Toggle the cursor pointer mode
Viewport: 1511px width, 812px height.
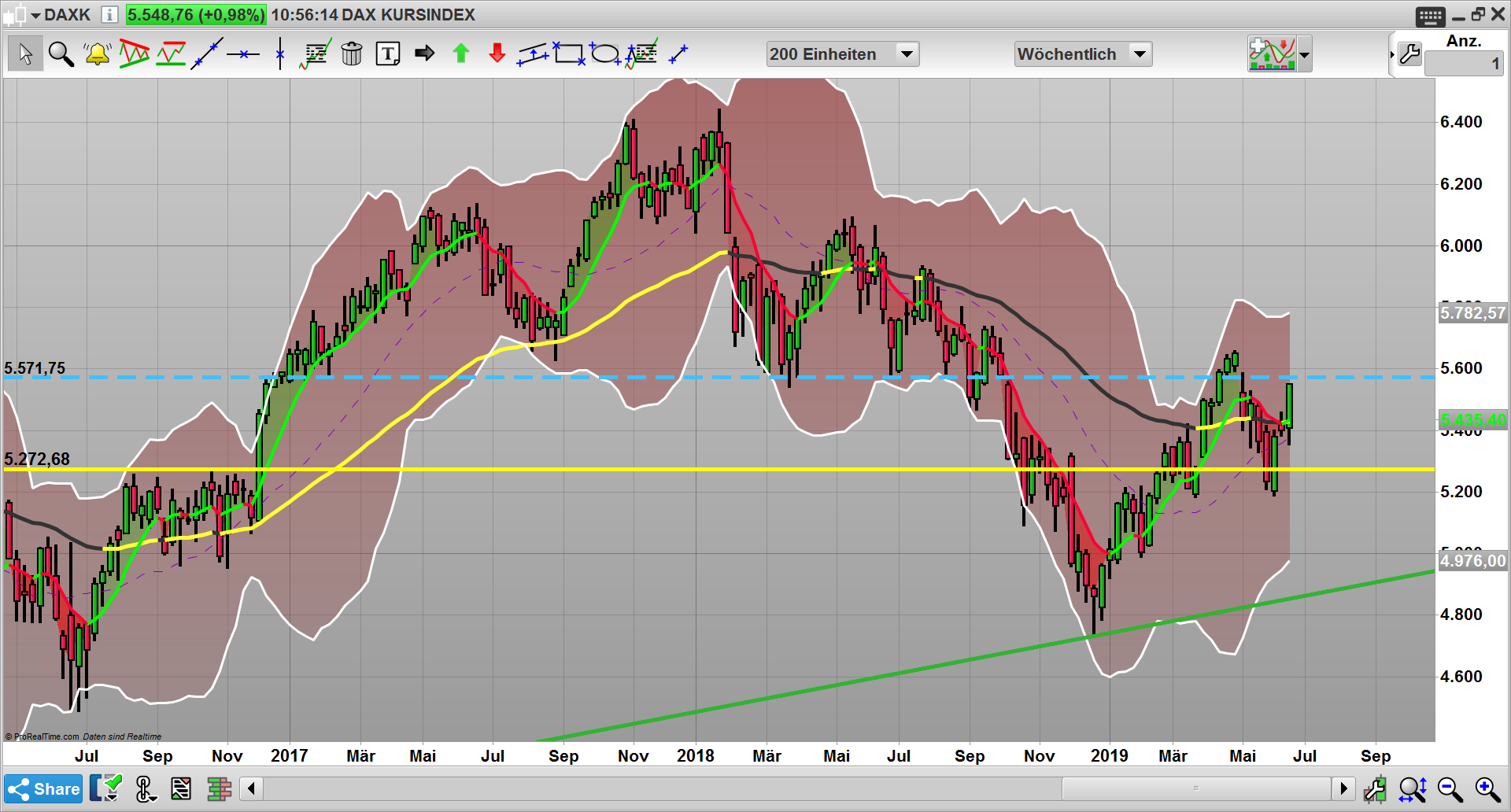tap(25, 54)
